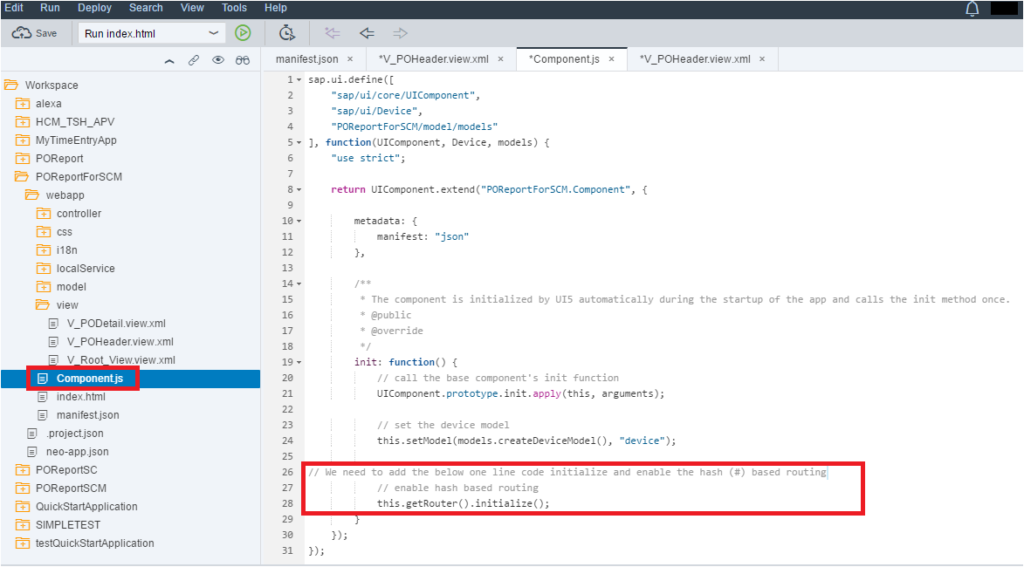Open the Search menu
1024x567 pixels.
pos(146,8)
